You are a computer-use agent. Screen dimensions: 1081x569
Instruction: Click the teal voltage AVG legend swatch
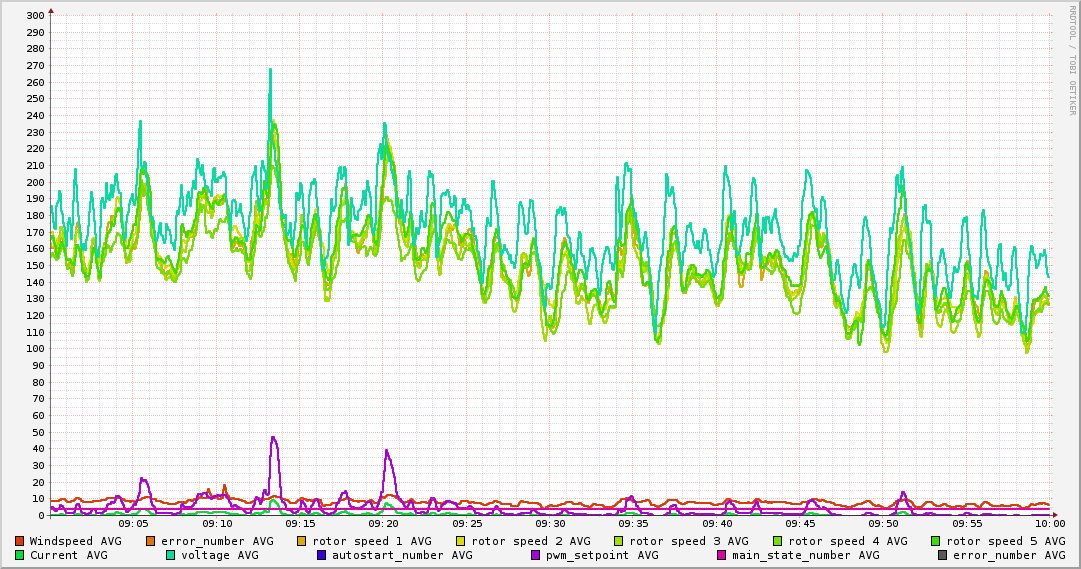click(x=170, y=555)
